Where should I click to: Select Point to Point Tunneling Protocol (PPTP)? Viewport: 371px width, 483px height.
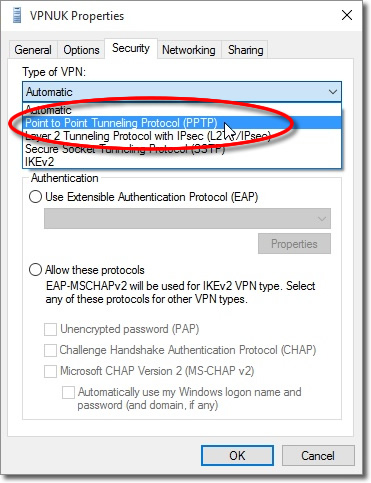point(183,123)
